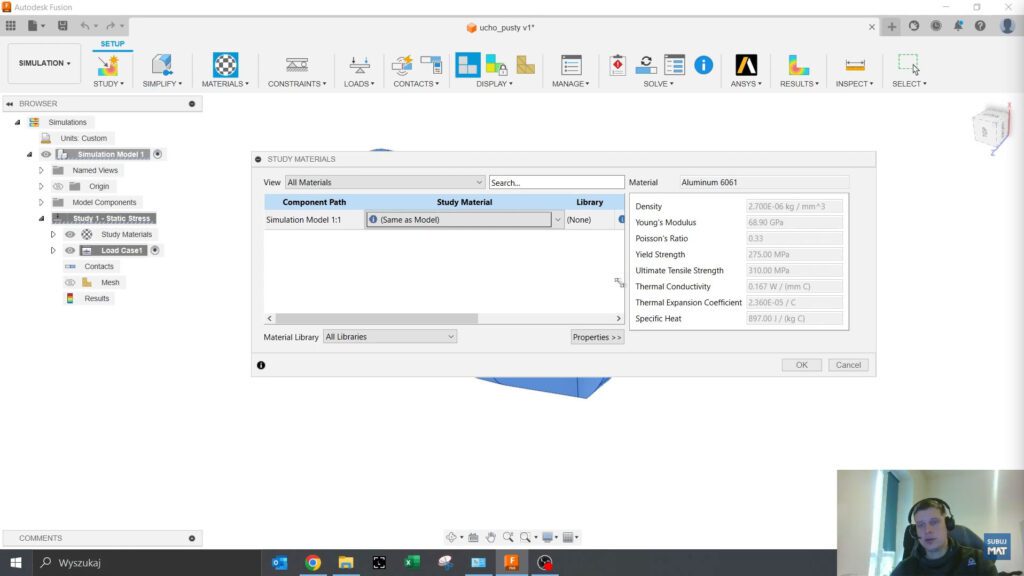Click the Properties >> button
1024x576 pixels.
click(597, 337)
